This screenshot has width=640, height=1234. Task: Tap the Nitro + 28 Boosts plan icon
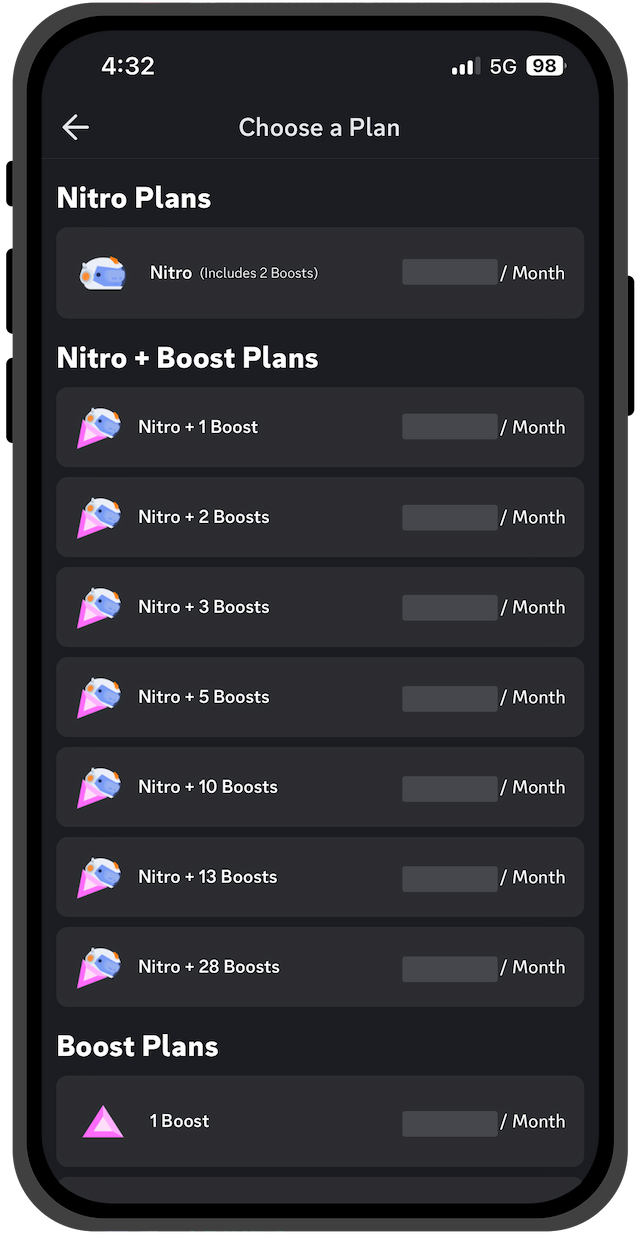point(99,967)
